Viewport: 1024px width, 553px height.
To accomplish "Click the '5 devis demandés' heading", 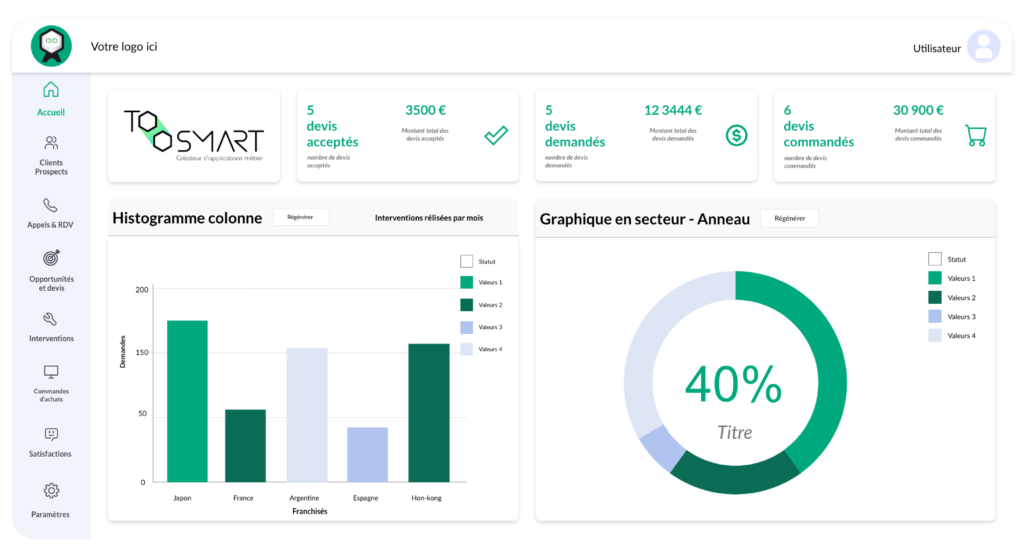I will pyautogui.click(x=575, y=126).
